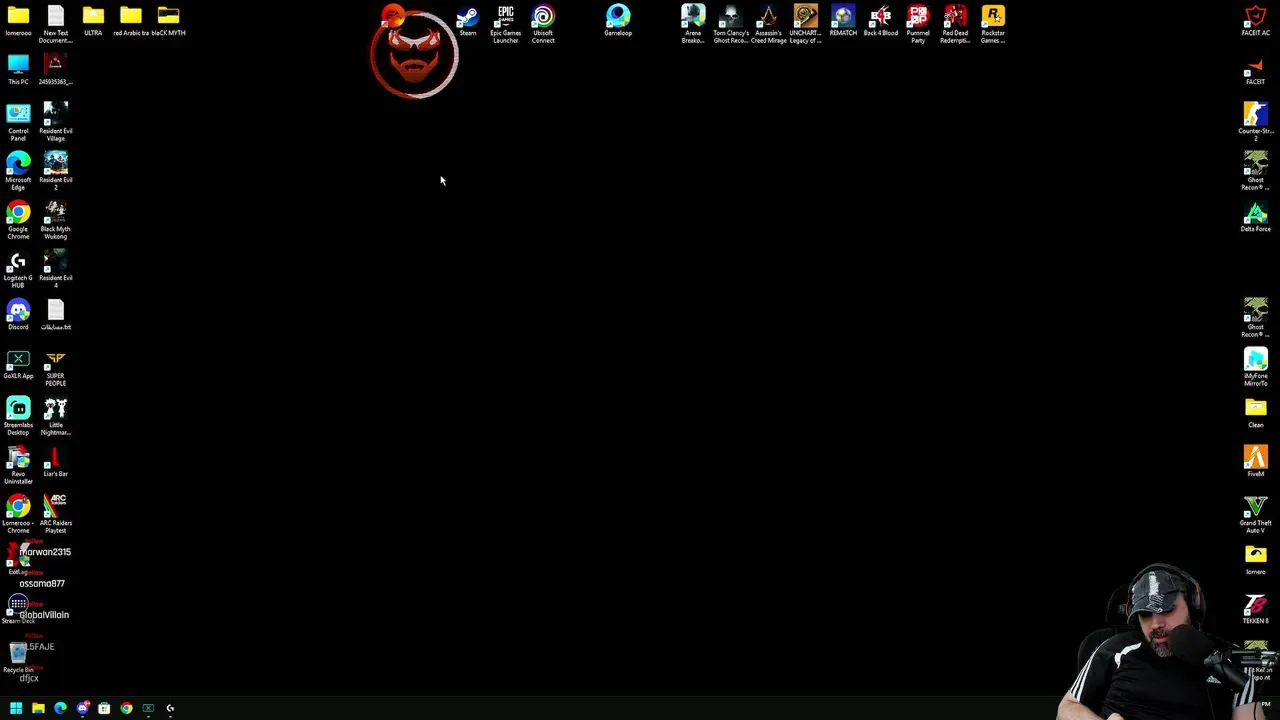Select the Gameloop desktop shortcut
1280x720 pixels.
pyautogui.click(x=618, y=21)
